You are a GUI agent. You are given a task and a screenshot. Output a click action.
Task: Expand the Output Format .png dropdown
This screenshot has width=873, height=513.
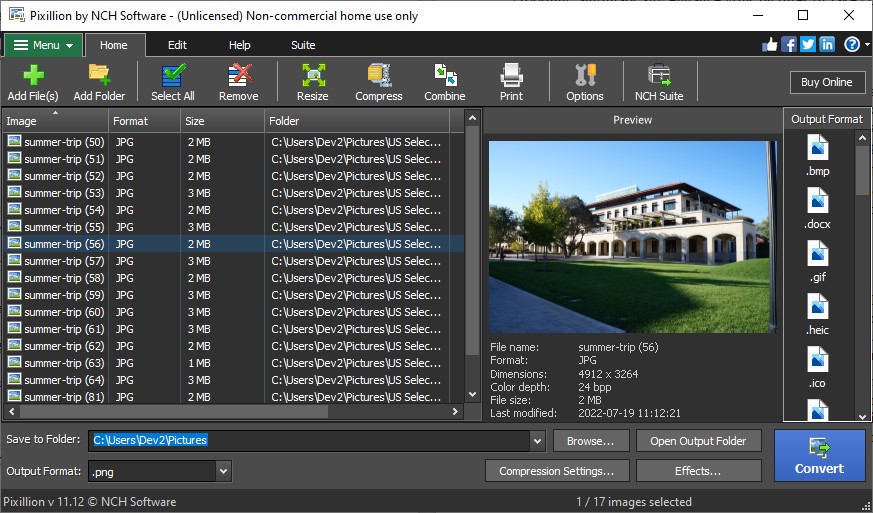pos(223,471)
